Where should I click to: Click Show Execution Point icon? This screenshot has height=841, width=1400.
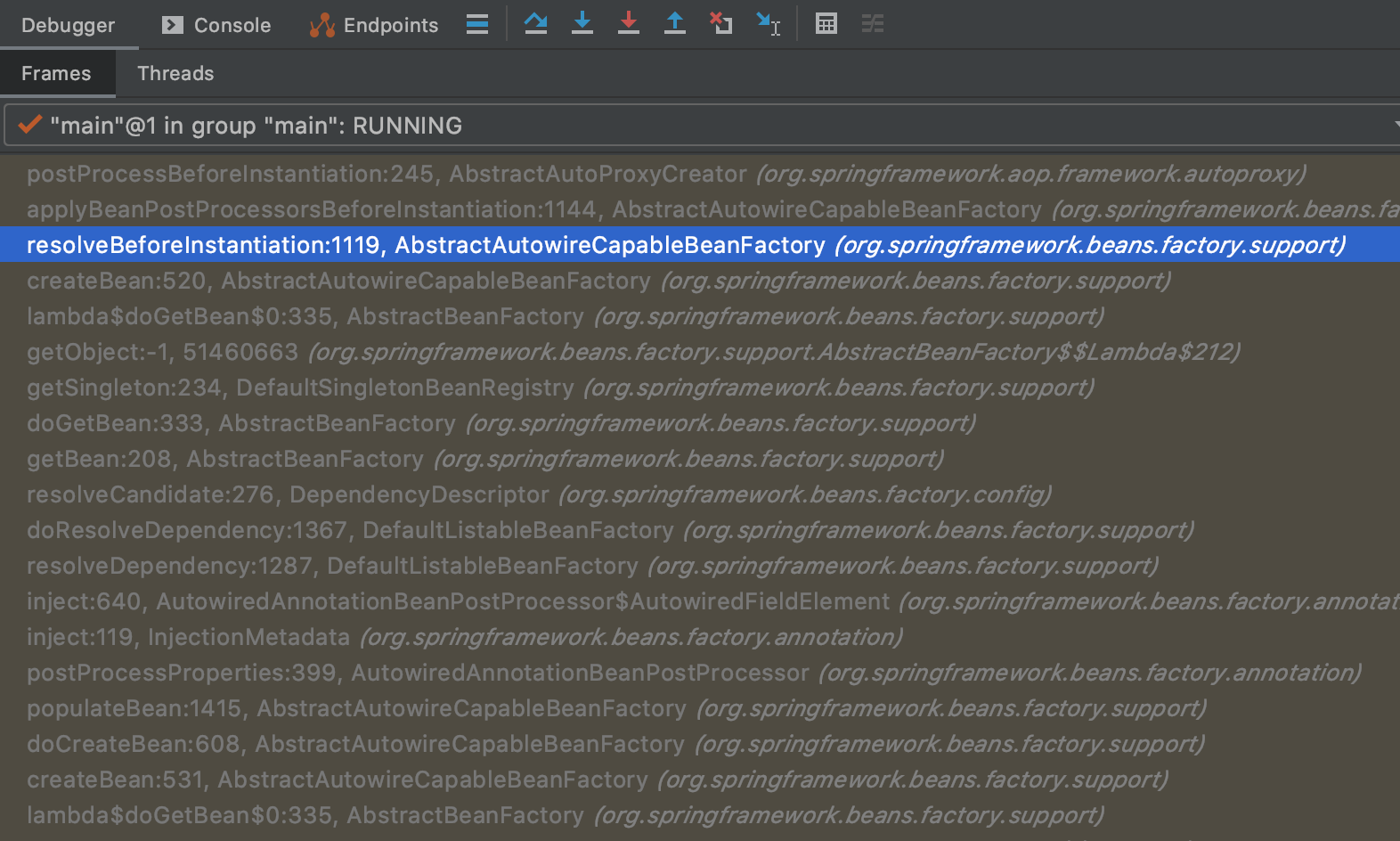tap(477, 24)
